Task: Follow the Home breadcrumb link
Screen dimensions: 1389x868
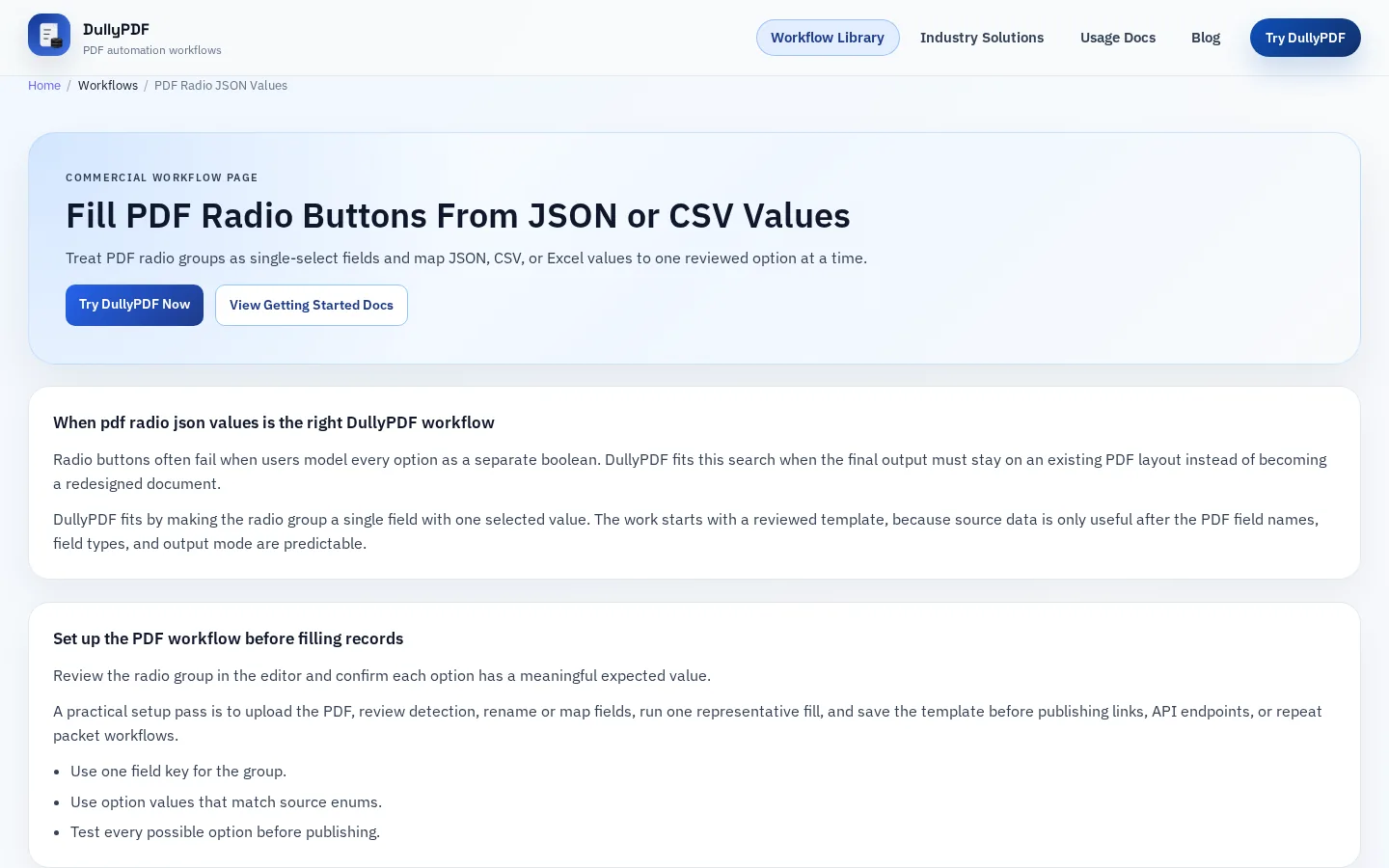Action: [44, 86]
